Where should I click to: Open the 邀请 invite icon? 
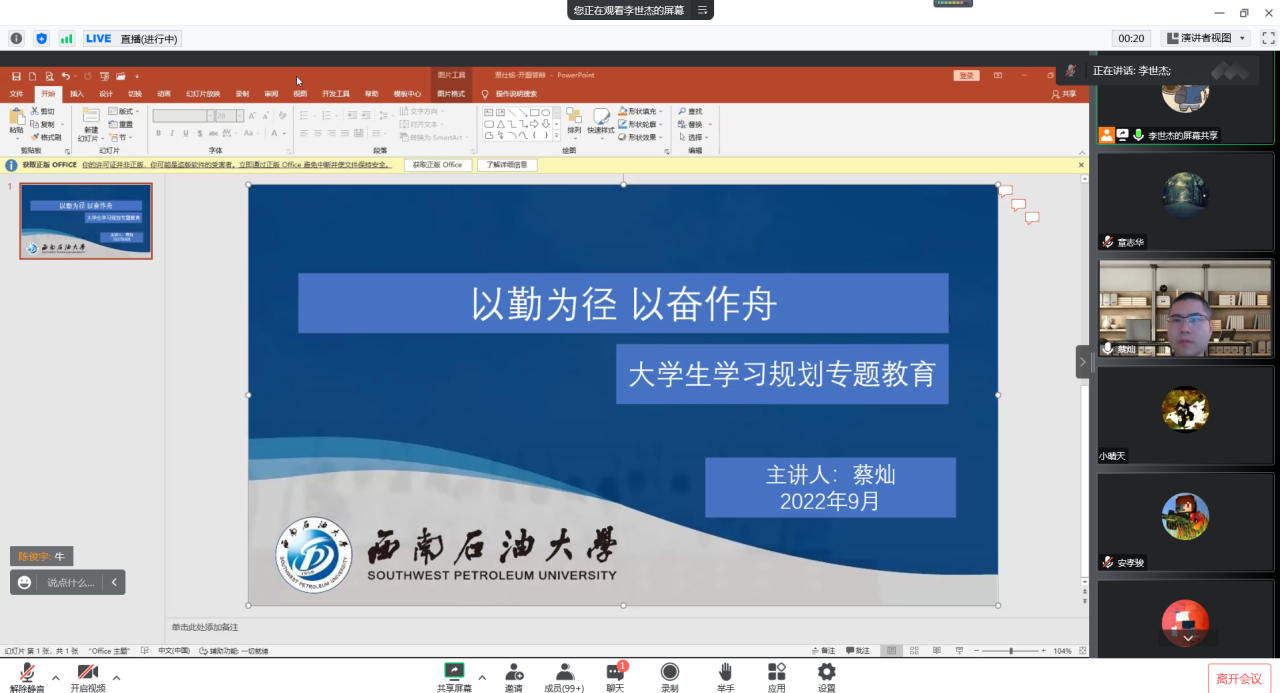pos(514,677)
